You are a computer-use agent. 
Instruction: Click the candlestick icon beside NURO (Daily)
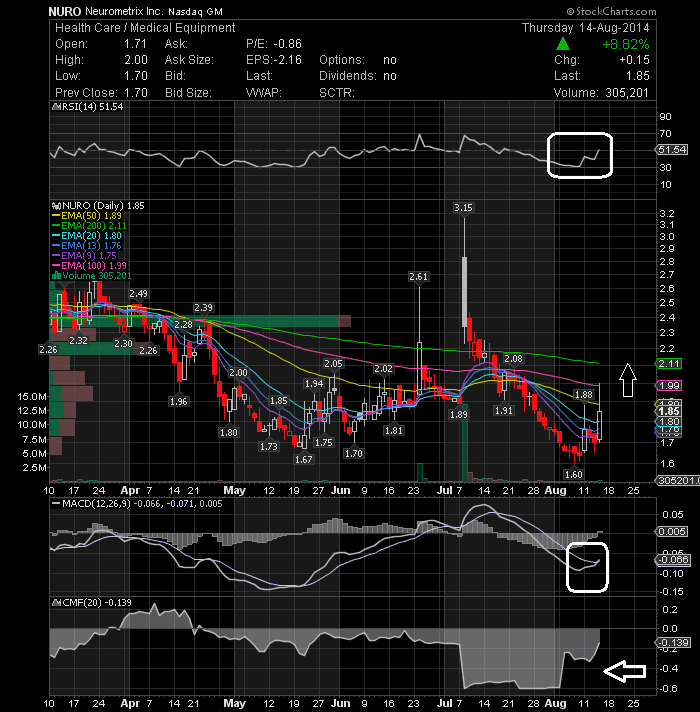(x=57, y=206)
